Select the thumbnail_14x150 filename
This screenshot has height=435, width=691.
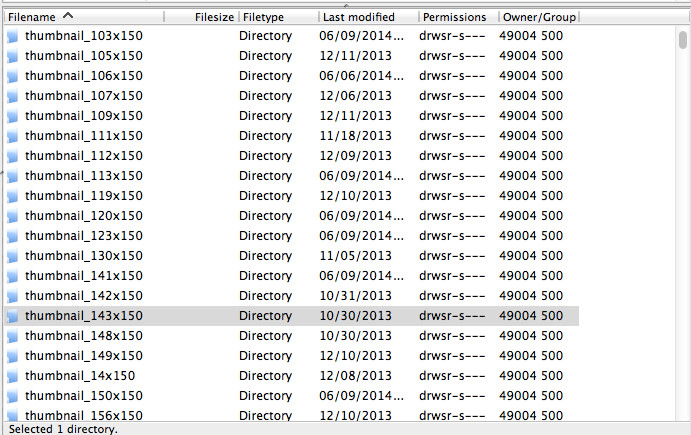pyautogui.click(x=80, y=376)
